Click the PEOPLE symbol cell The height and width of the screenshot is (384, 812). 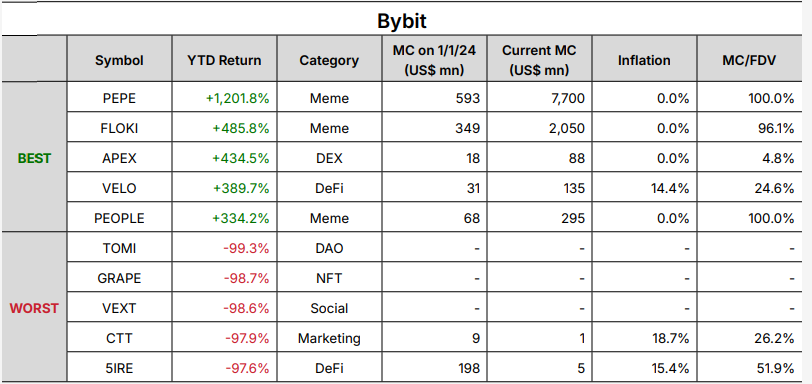click(x=119, y=217)
